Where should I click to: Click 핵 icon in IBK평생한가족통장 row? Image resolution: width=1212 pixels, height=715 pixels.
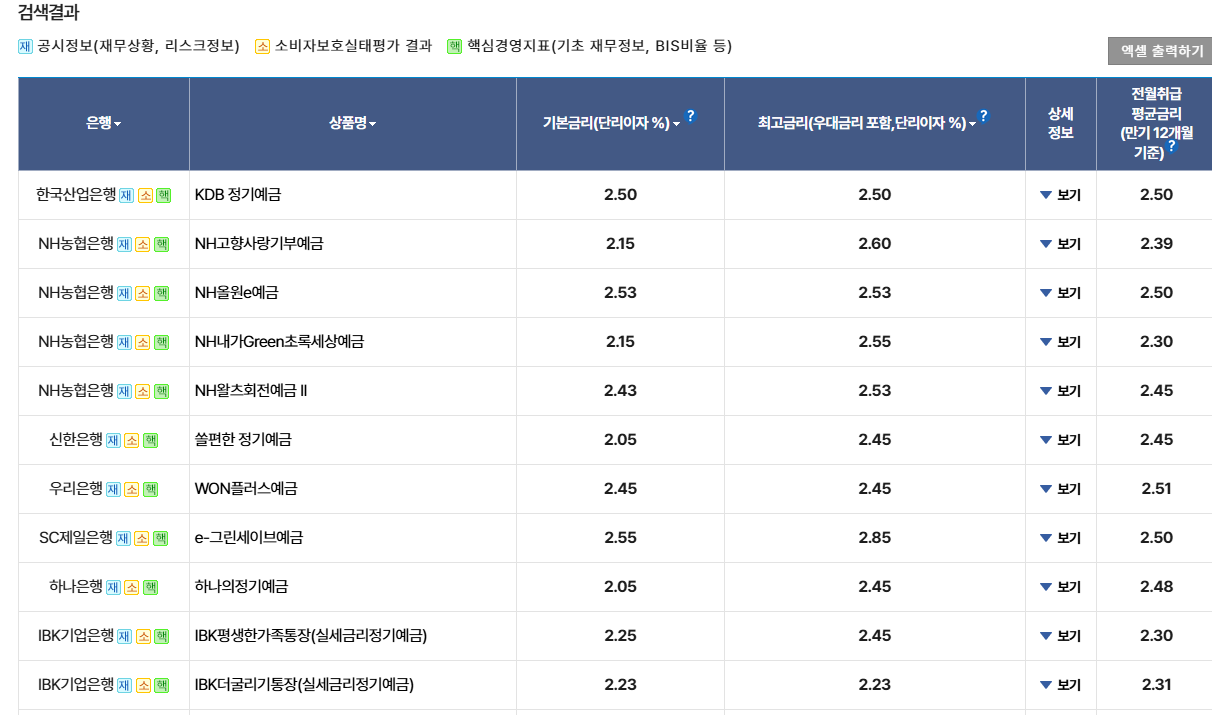tap(161, 637)
